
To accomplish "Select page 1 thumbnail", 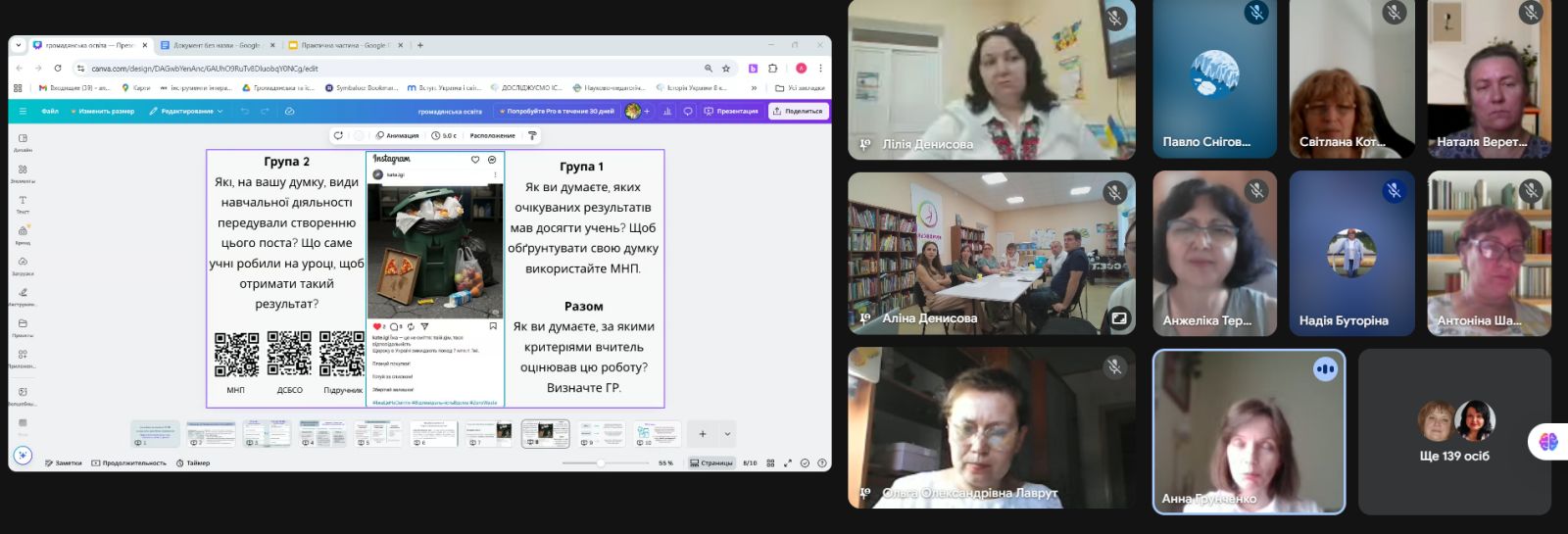I will click(155, 433).
